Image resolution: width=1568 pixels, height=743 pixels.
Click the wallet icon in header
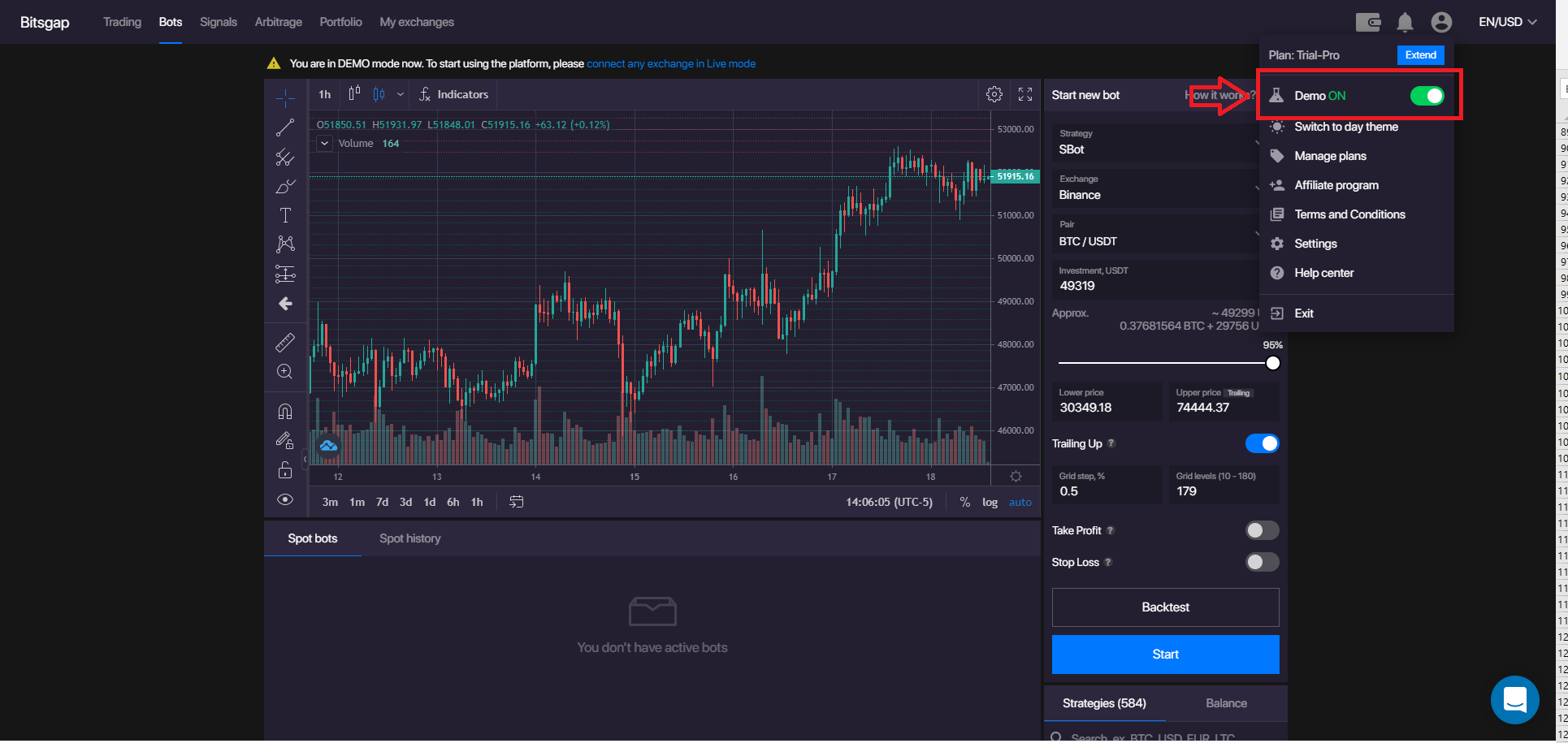(x=1368, y=23)
